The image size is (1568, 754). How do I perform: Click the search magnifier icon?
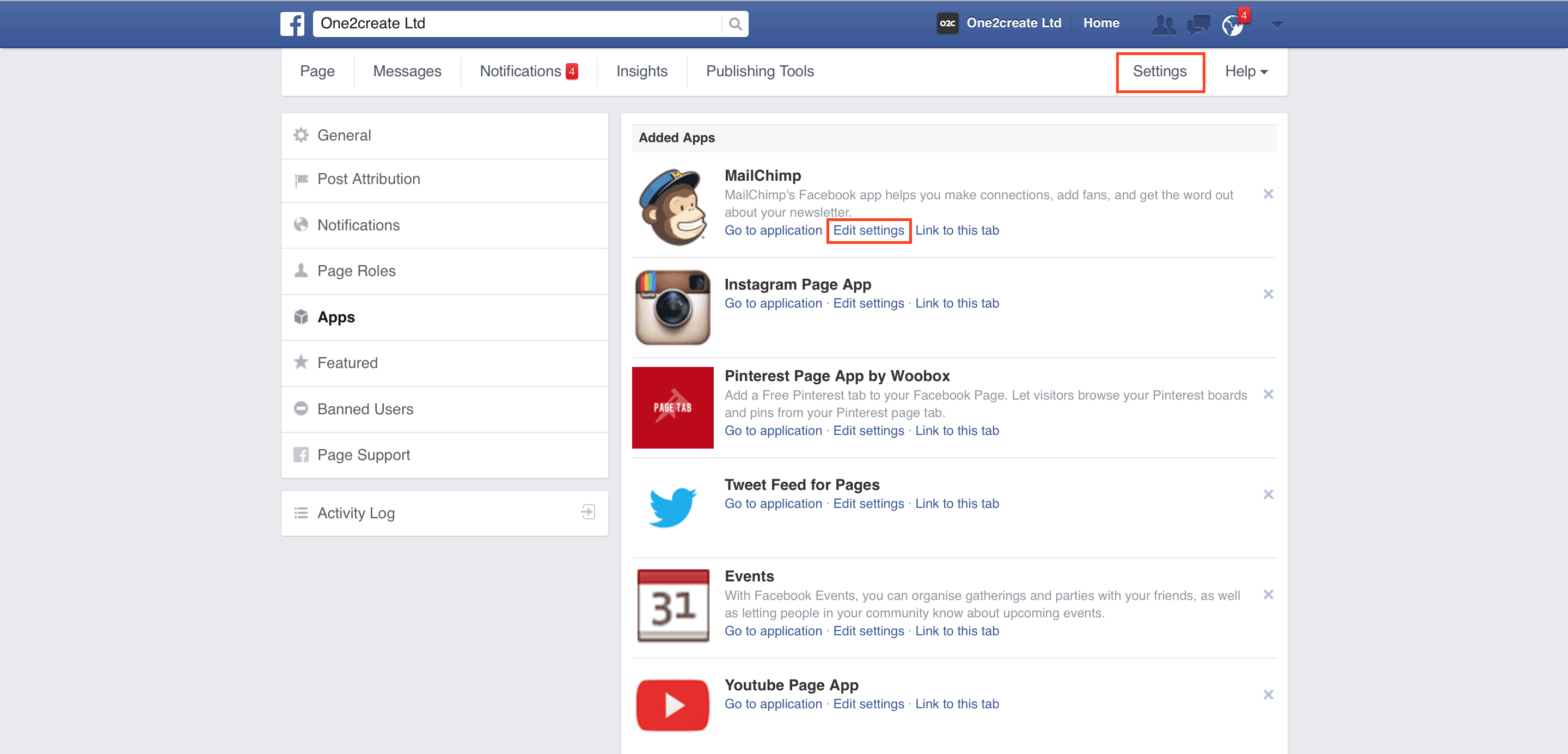click(734, 24)
